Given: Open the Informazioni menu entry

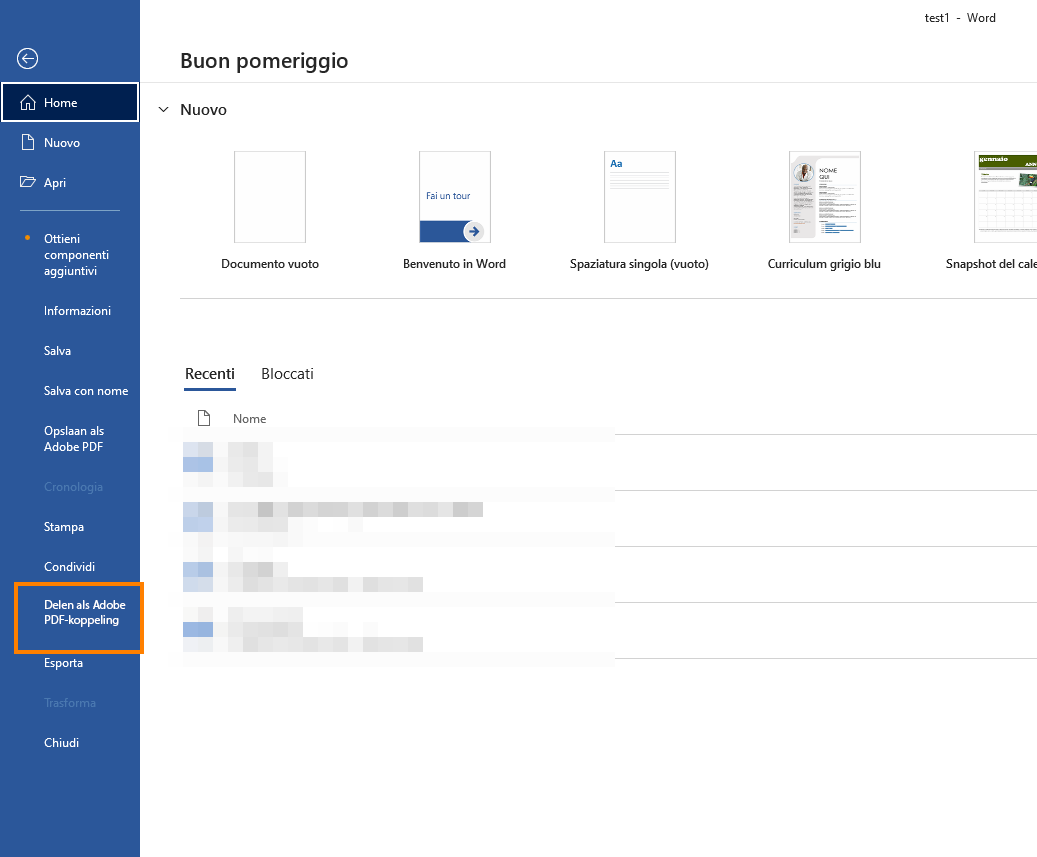Looking at the screenshot, I should [77, 310].
